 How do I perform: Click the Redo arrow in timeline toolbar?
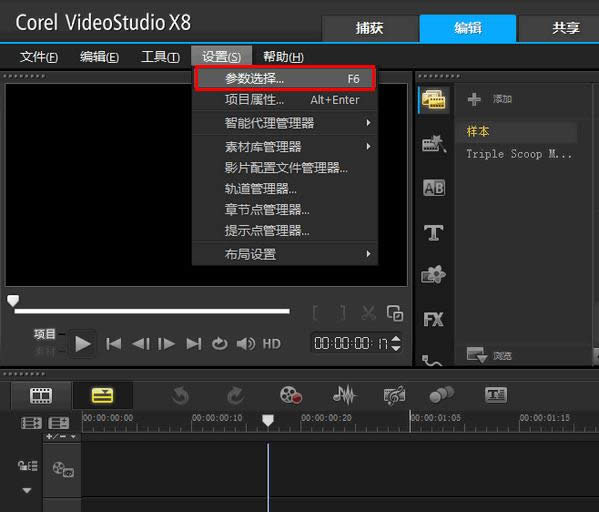tap(235, 395)
